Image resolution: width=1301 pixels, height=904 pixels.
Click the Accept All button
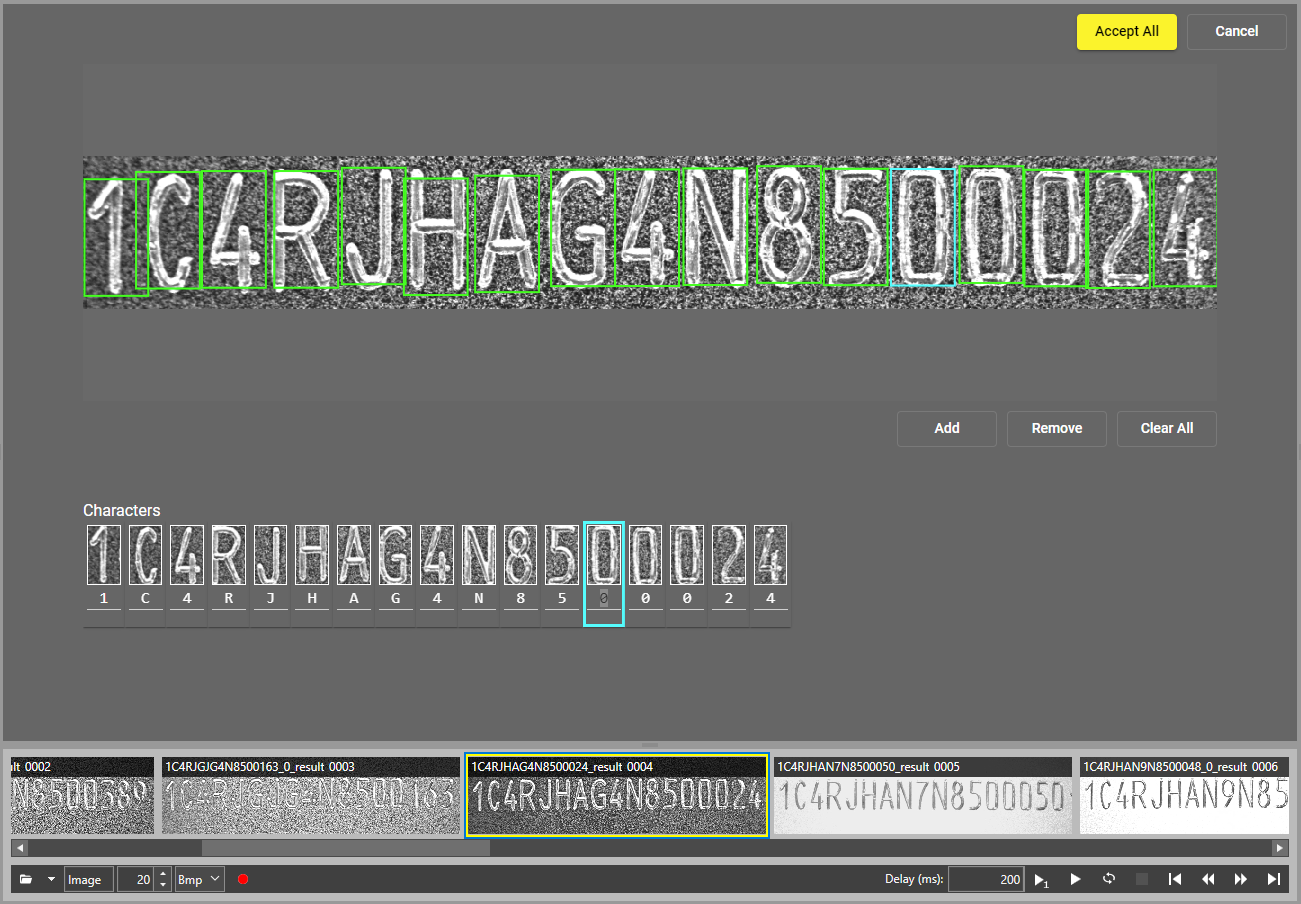(x=1126, y=31)
